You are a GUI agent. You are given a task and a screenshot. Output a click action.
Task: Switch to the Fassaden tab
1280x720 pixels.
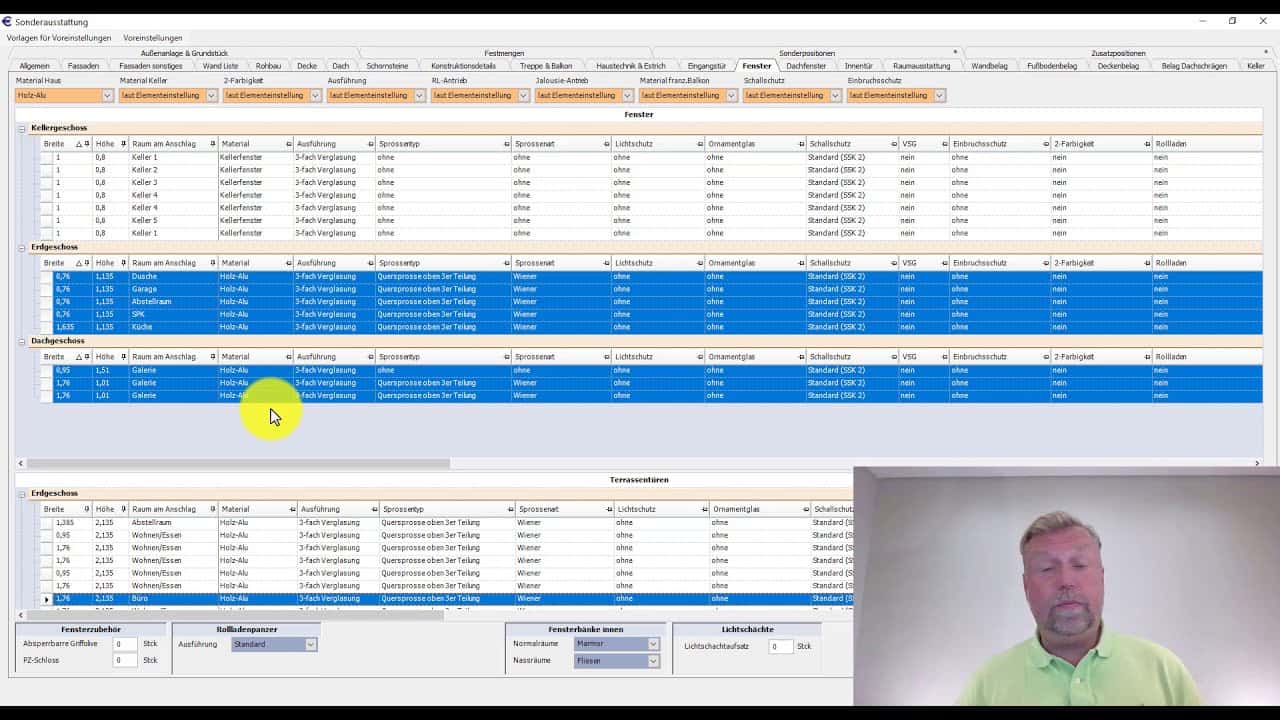click(84, 66)
